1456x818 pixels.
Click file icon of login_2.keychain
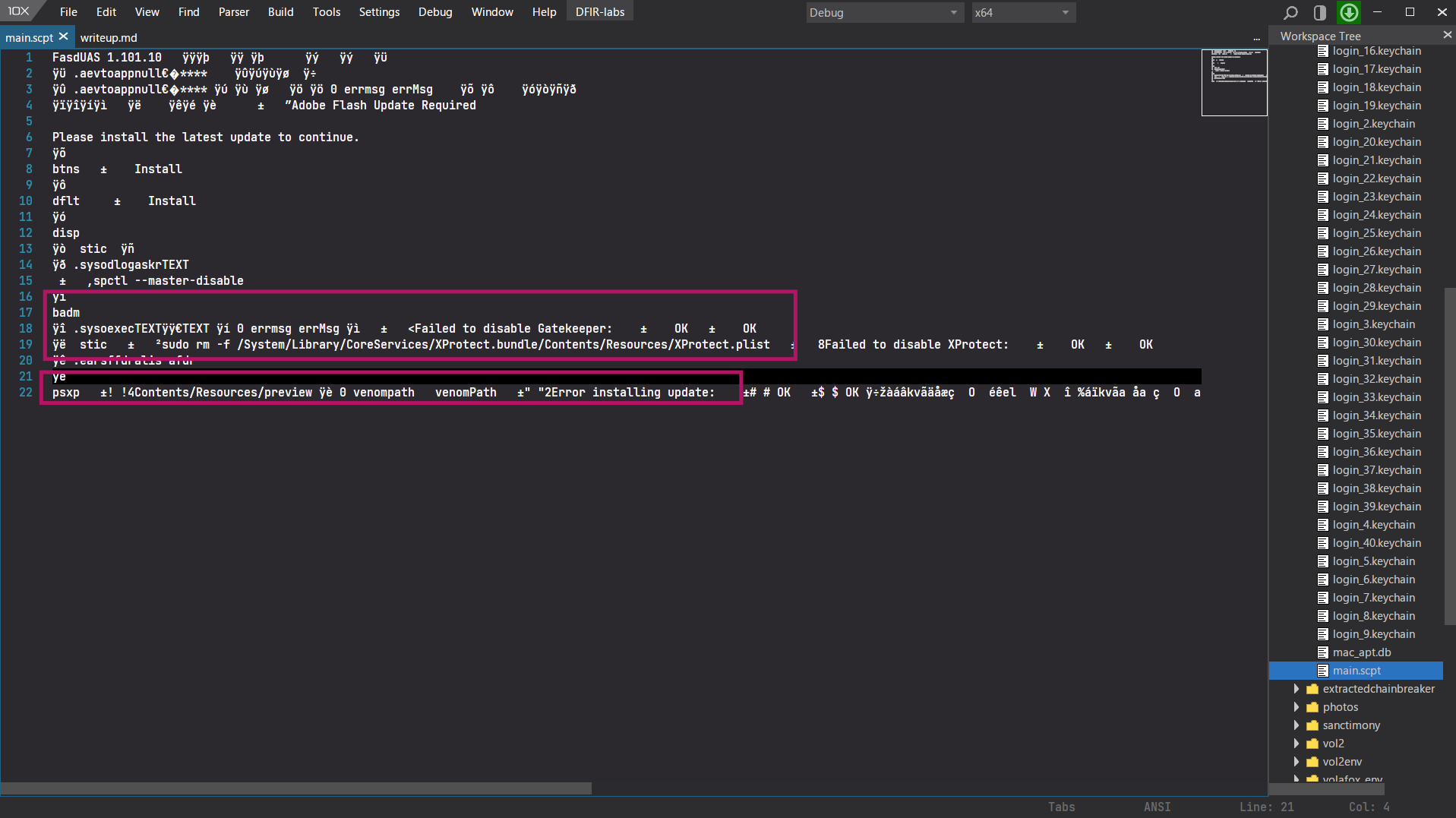point(1323,124)
